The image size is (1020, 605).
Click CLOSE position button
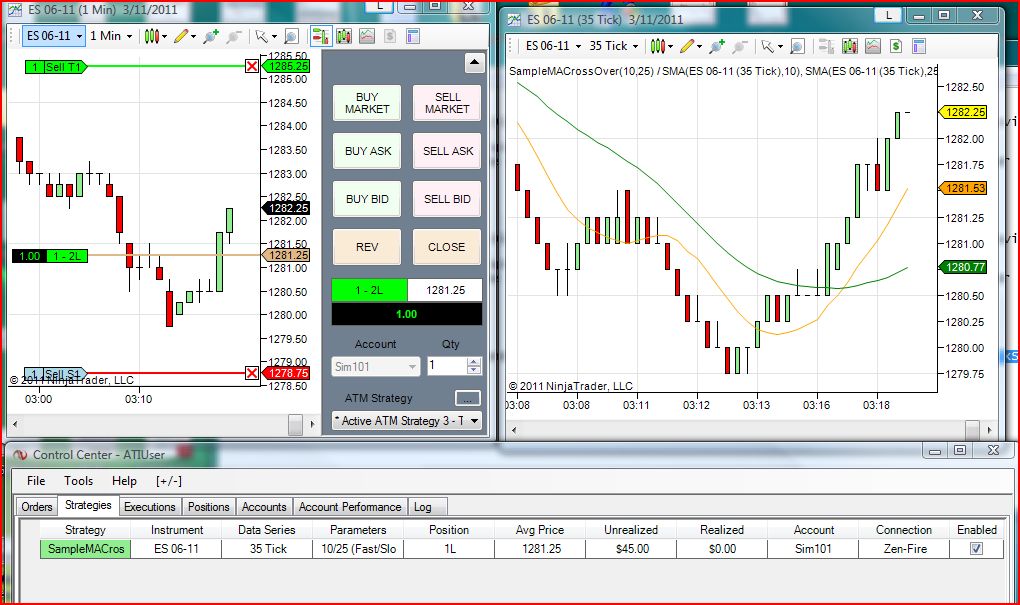tap(447, 247)
